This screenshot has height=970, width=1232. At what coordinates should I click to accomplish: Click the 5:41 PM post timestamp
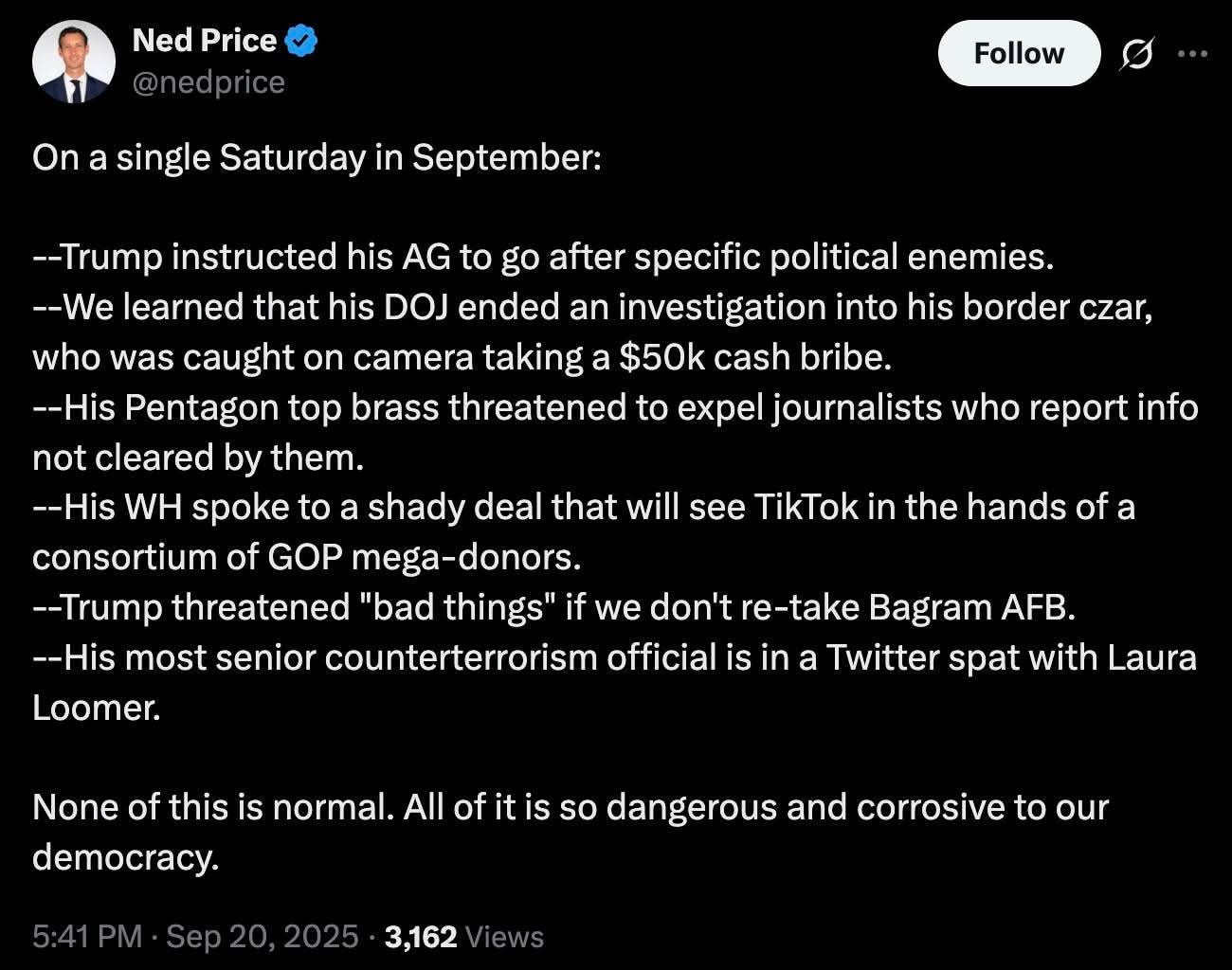(x=86, y=937)
